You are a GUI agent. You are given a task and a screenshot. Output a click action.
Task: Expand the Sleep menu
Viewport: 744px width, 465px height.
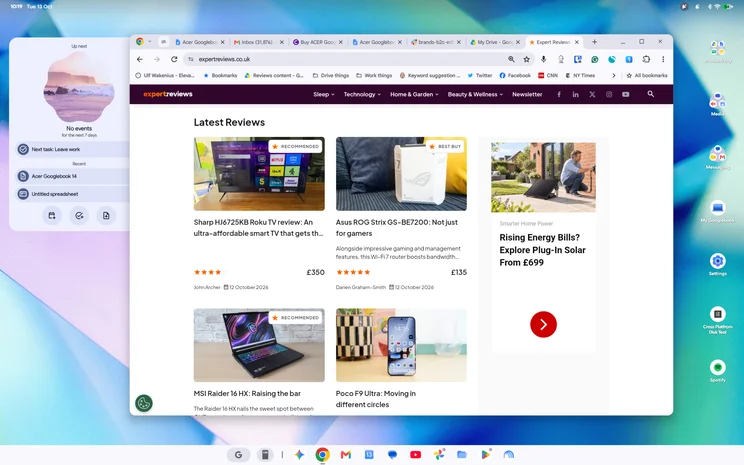pyautogui.click(x=324, y=94)
